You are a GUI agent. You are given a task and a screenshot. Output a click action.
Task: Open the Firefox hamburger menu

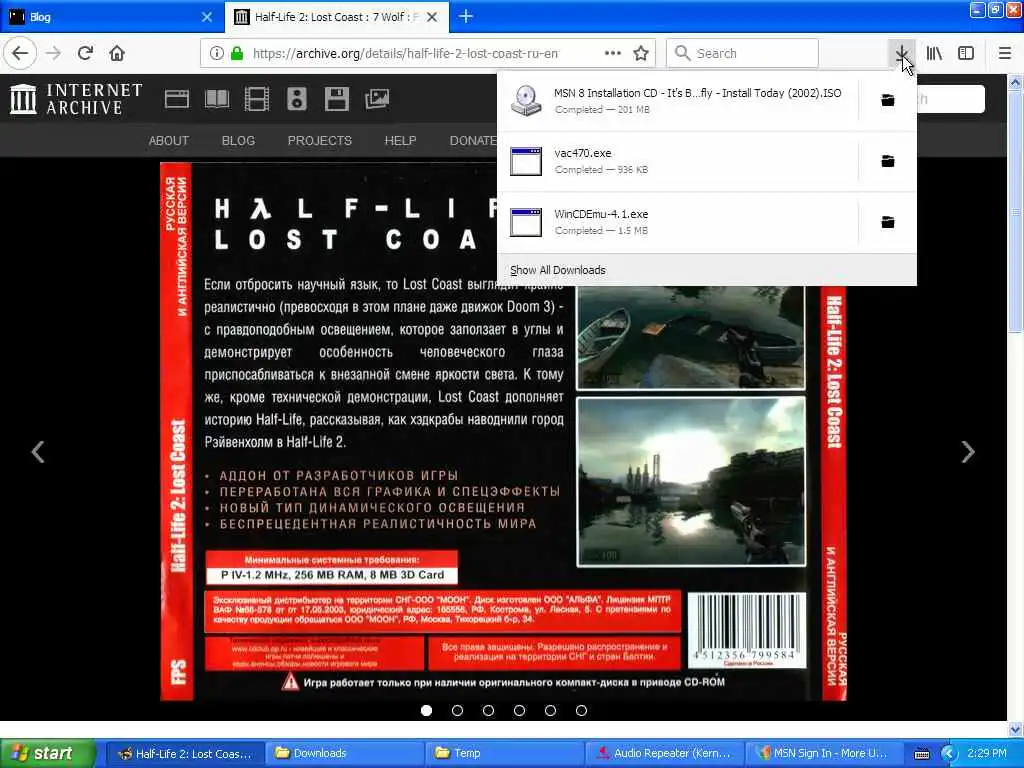(x=1005, y=53)
